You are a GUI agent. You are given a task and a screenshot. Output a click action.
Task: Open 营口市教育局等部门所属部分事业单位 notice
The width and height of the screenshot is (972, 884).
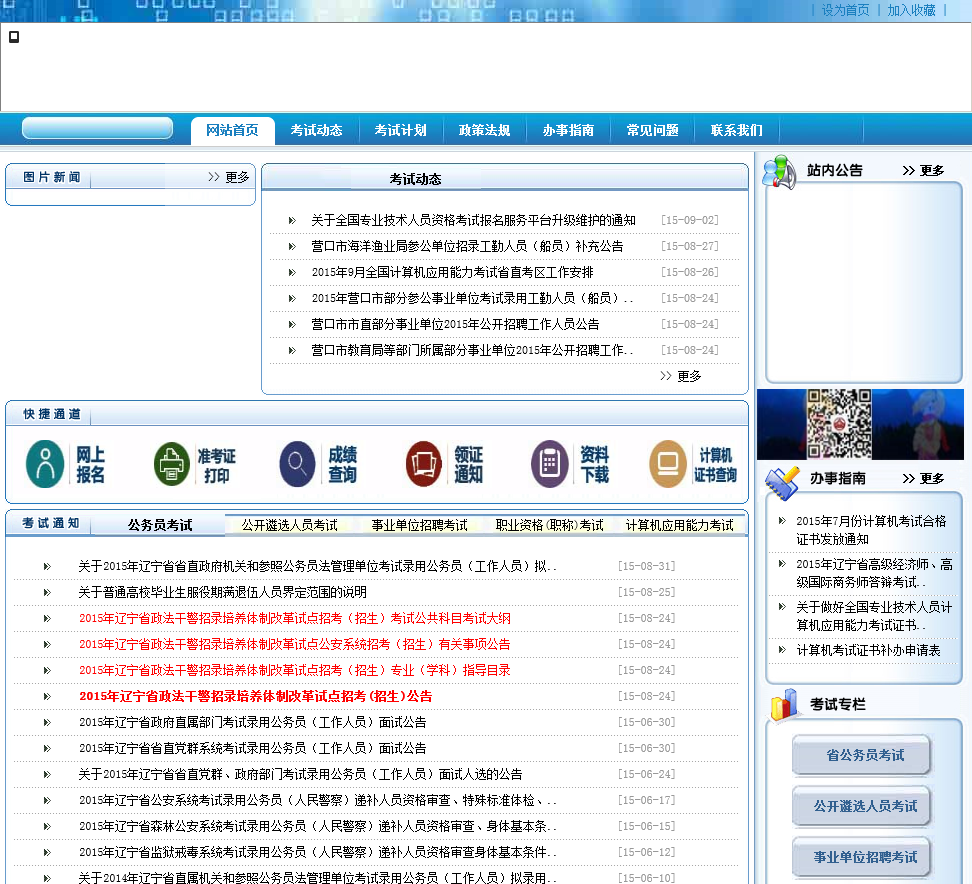472,350
